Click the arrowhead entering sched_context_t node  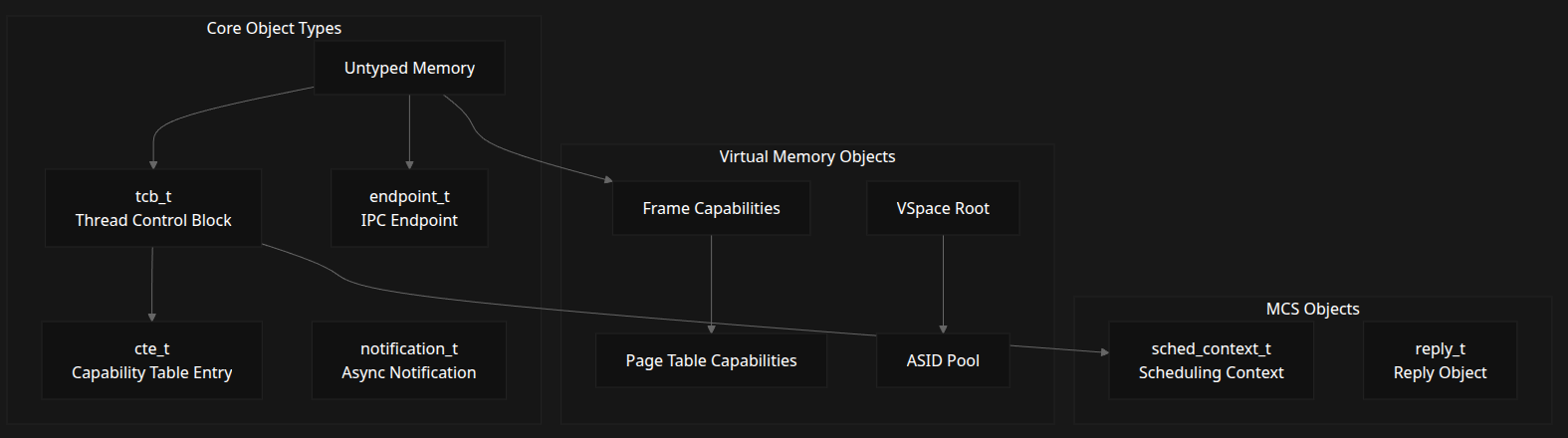1104,352
